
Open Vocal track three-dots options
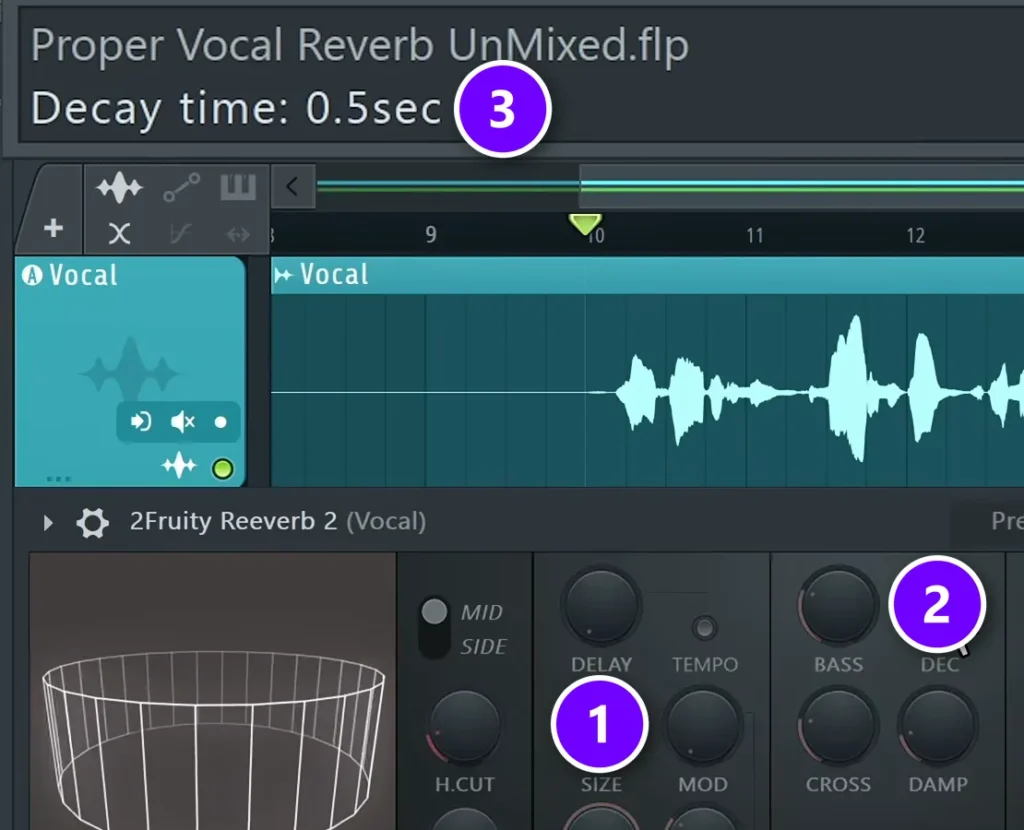(x=59, y=479)
